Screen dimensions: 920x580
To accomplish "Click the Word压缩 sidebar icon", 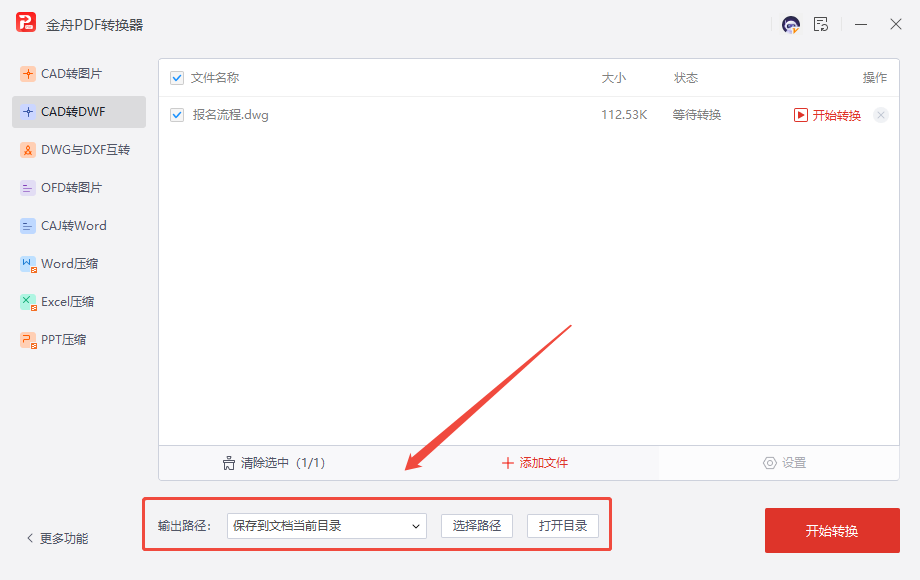I will pyautogui.click(x=28, y=264).
